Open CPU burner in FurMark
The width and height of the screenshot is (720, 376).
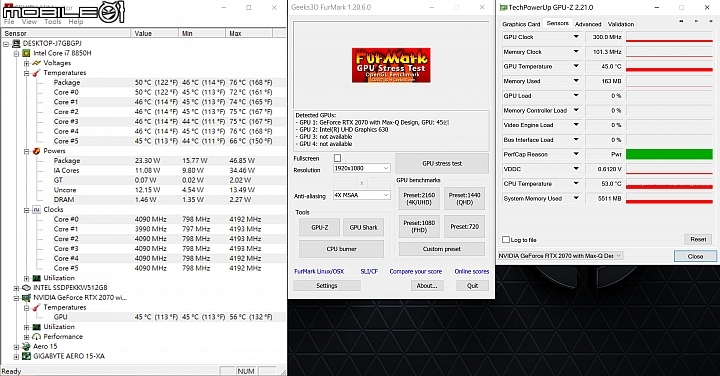pyautogui.click(x=341, y=249)
